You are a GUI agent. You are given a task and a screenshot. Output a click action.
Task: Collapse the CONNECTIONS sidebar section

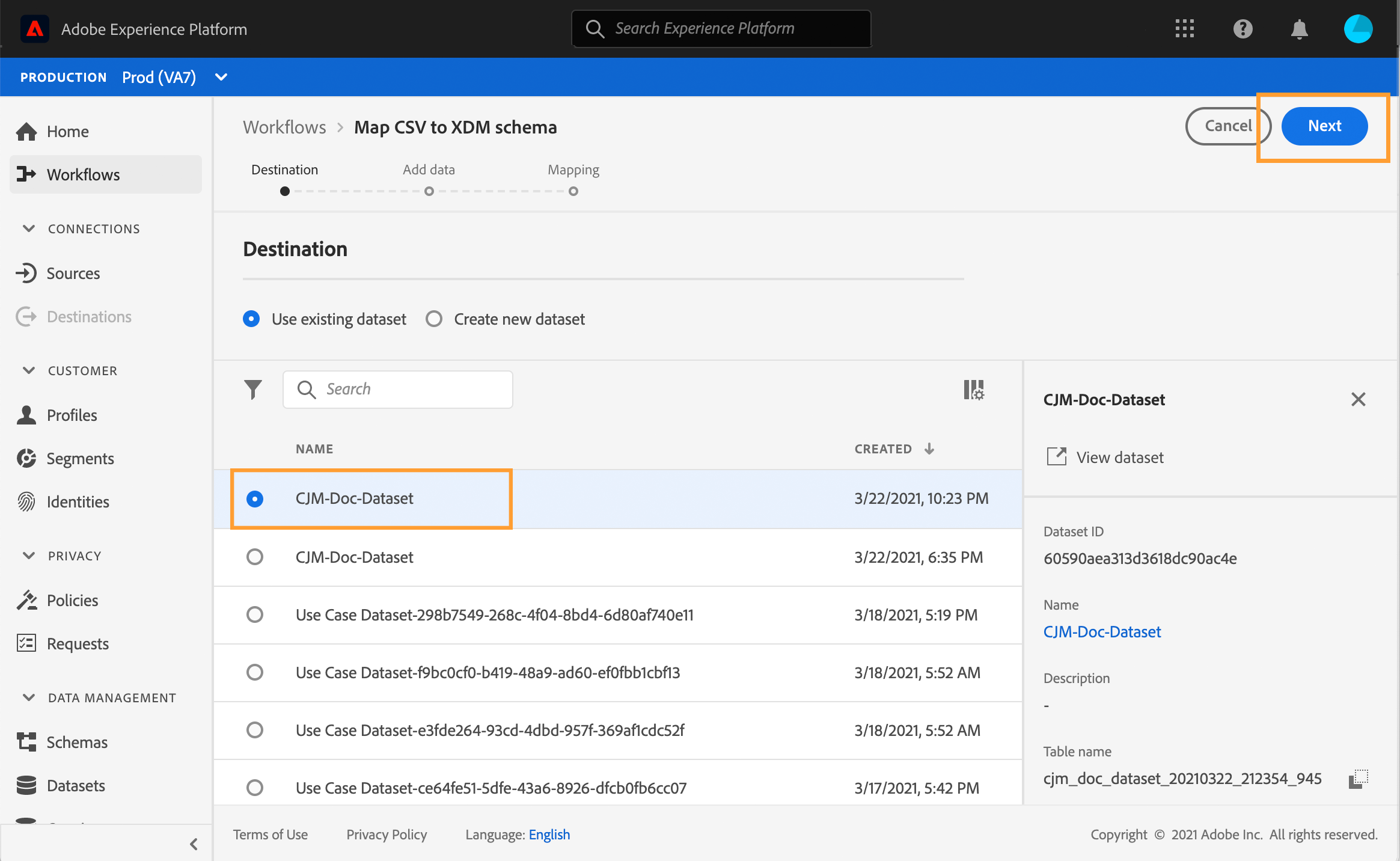28,228
